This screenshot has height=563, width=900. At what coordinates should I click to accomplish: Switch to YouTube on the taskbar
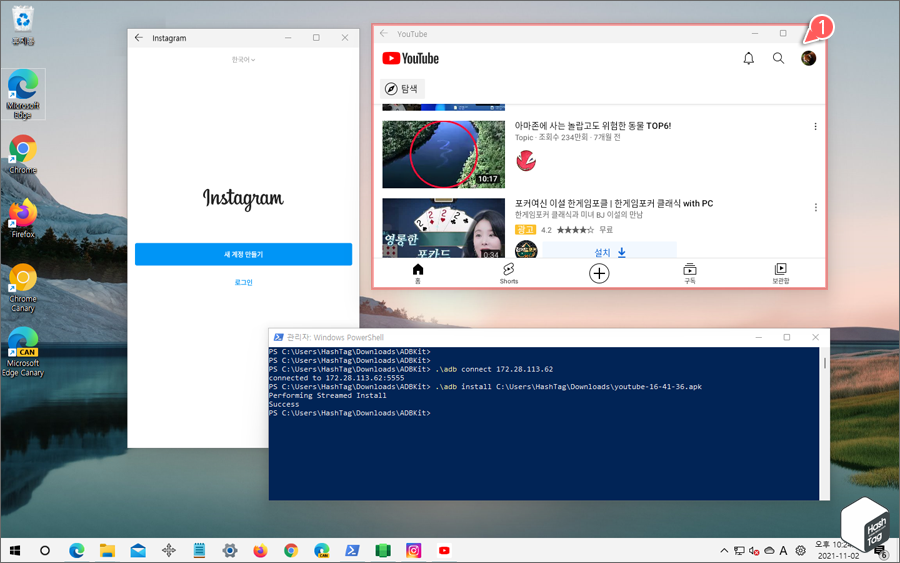[x=444, y=551]
